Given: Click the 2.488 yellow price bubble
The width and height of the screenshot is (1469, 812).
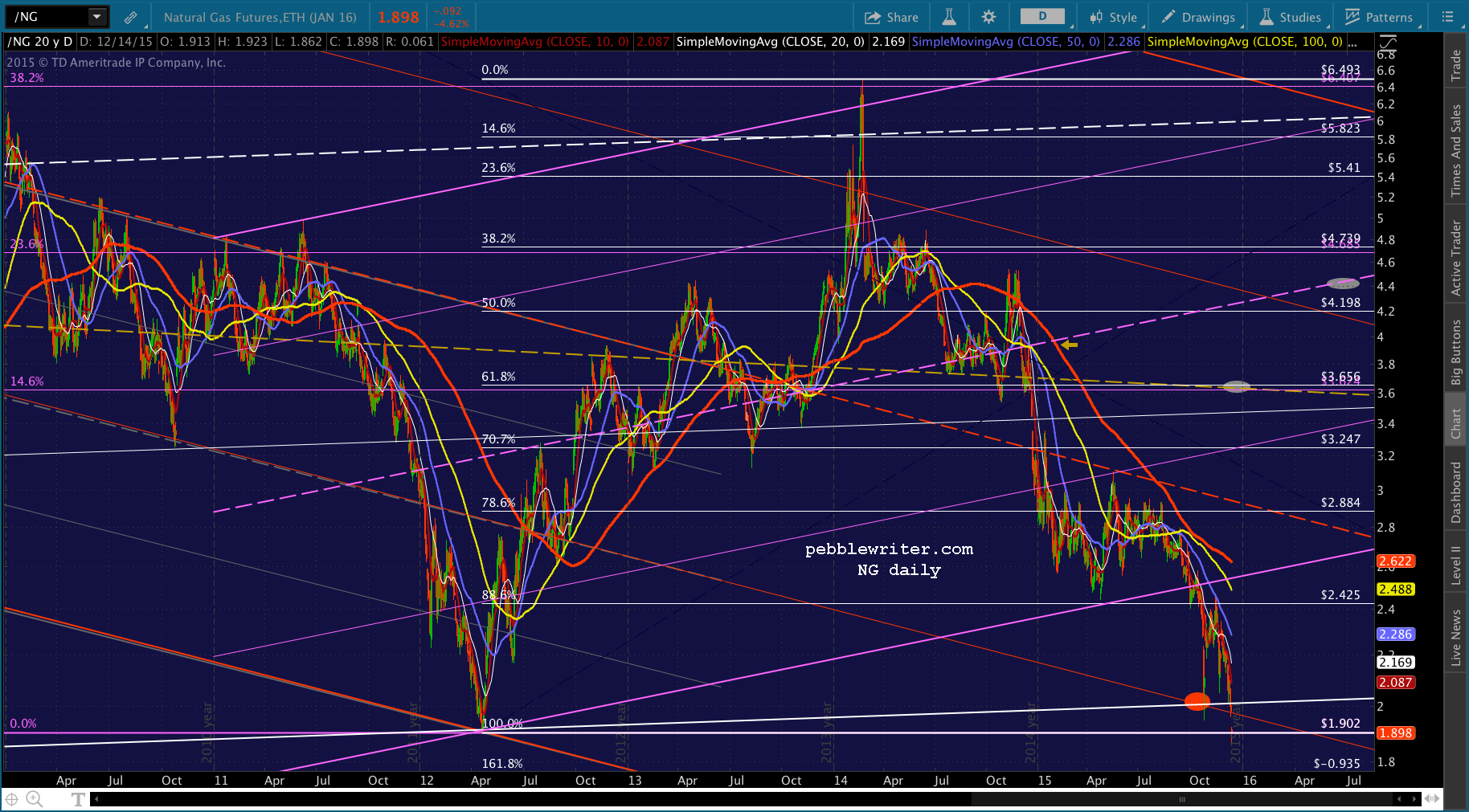Looking at the screenshot, I should pos(1396,590).
